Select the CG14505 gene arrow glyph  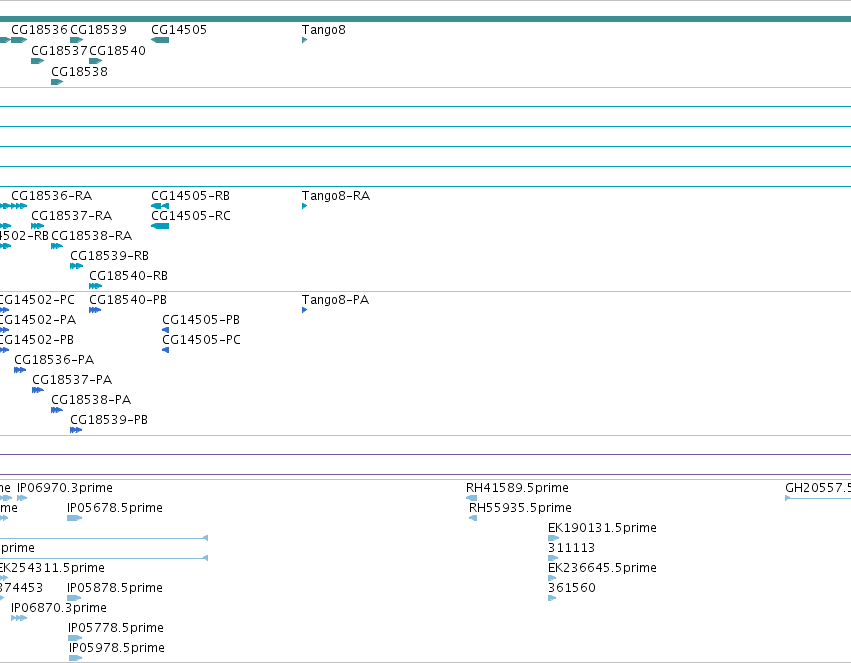(160, 40)
